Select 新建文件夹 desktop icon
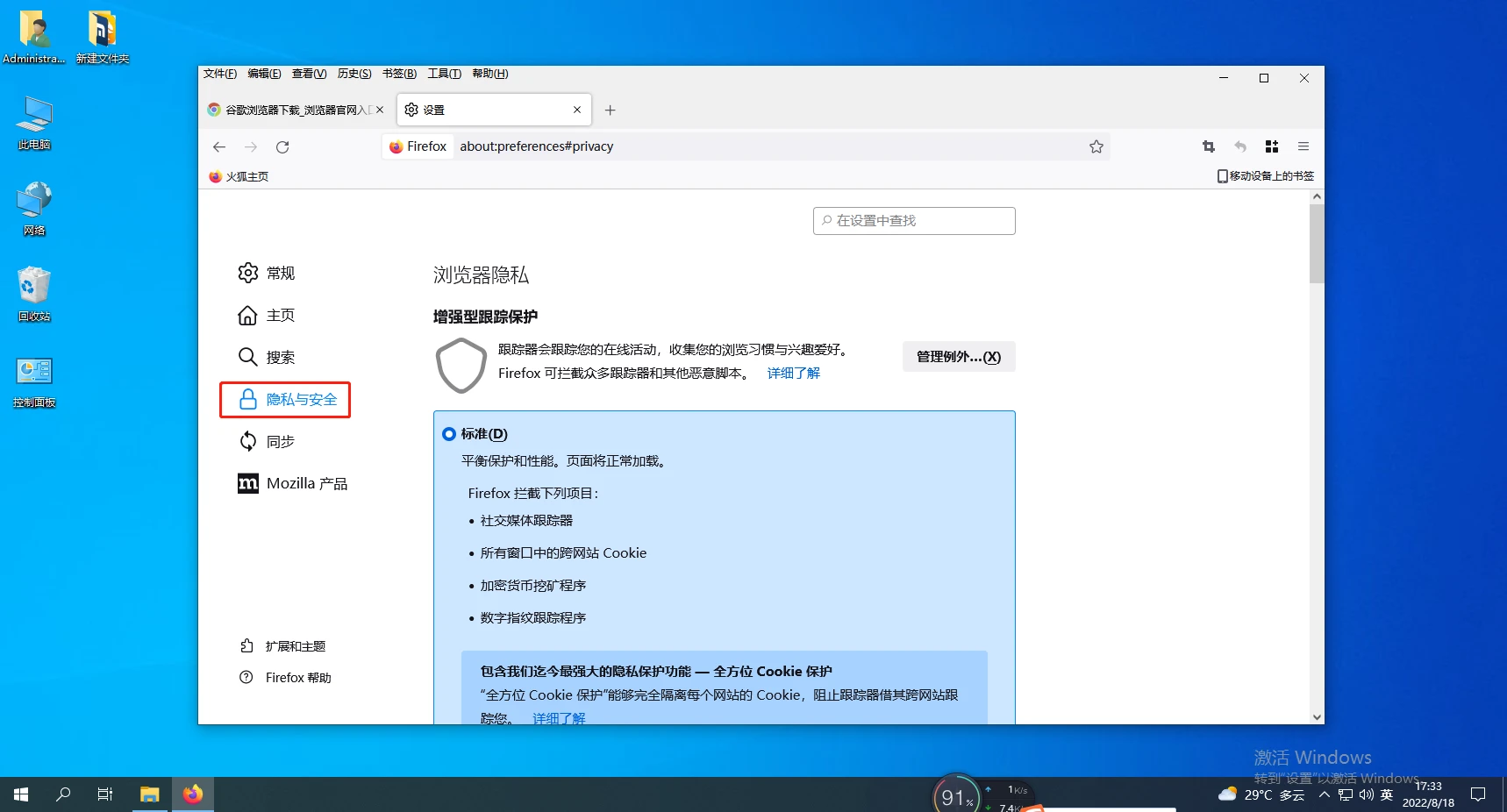The image size is (1507, 812). (x=103, y=37)
